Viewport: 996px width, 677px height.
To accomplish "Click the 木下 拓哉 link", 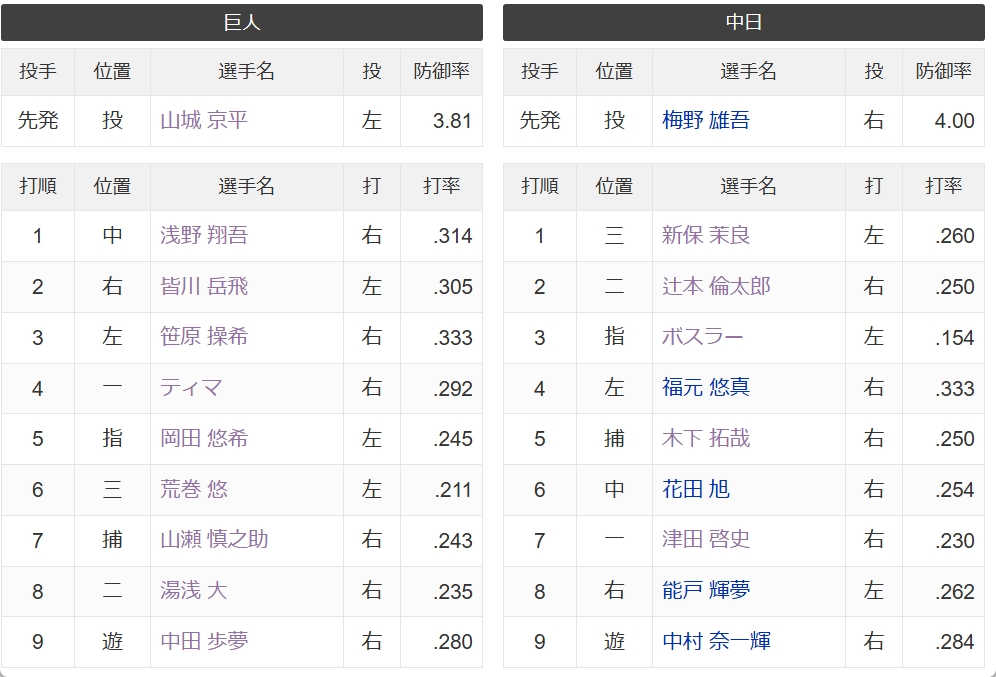I will click(706, 438).
